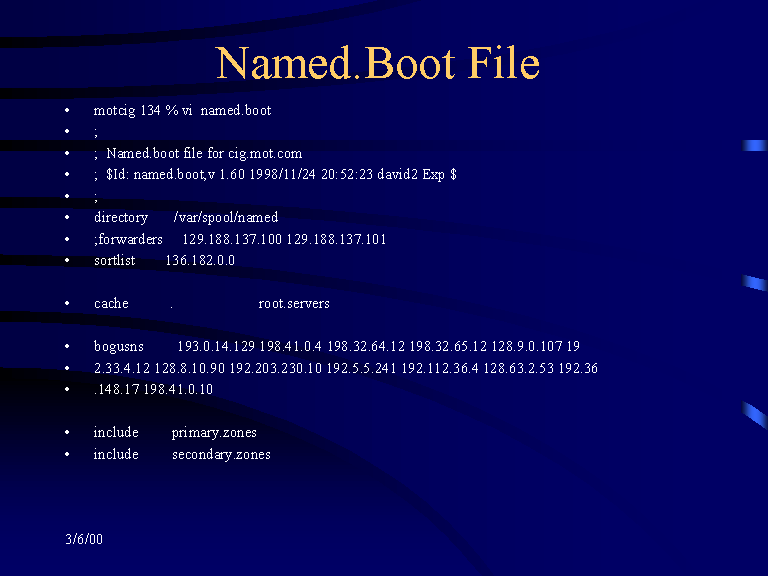This screenshot has height=576, width=768.
Task: Click the "/var/spool/named" path
Action: (x=225, y=217)
